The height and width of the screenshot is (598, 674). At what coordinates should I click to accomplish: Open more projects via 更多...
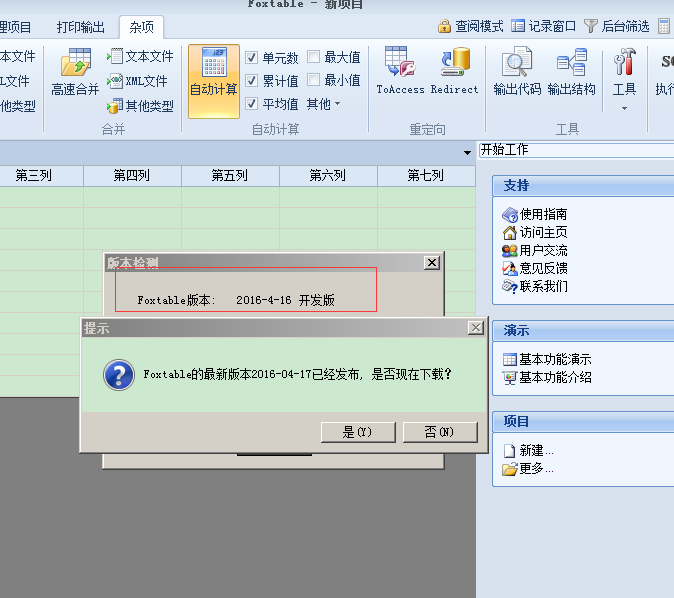pos(528,468)
